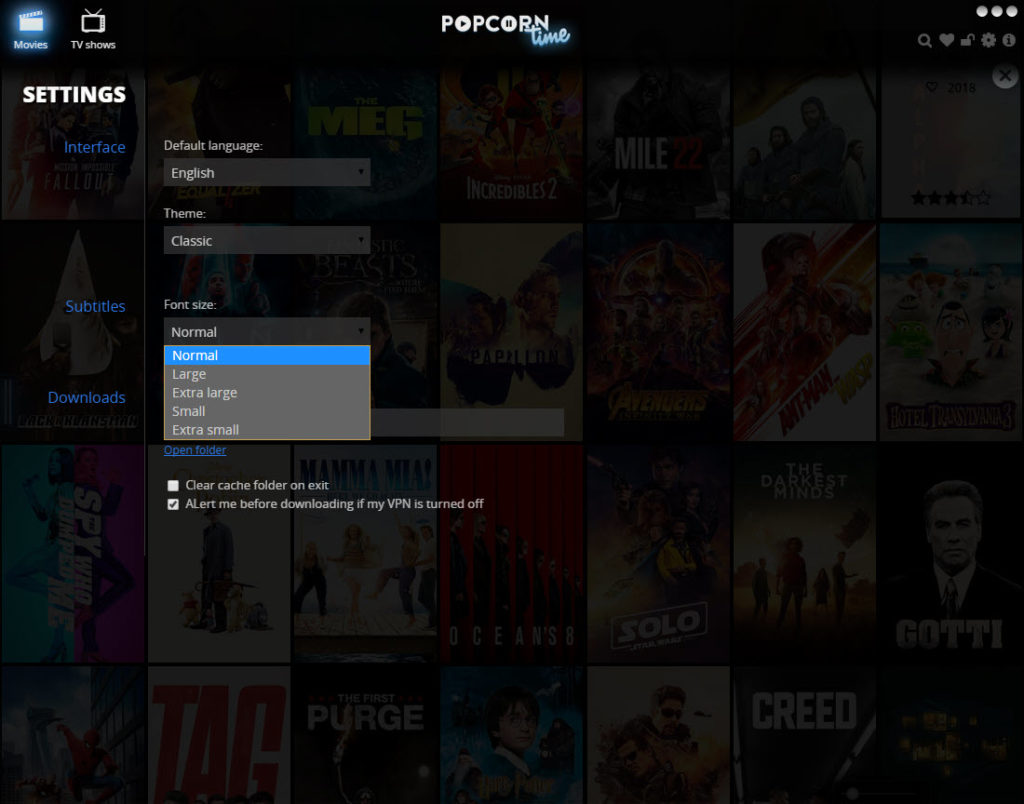Select Mile 22 movie poster
This screenshot has height=804, width=1024.
[x=658, y=142]
